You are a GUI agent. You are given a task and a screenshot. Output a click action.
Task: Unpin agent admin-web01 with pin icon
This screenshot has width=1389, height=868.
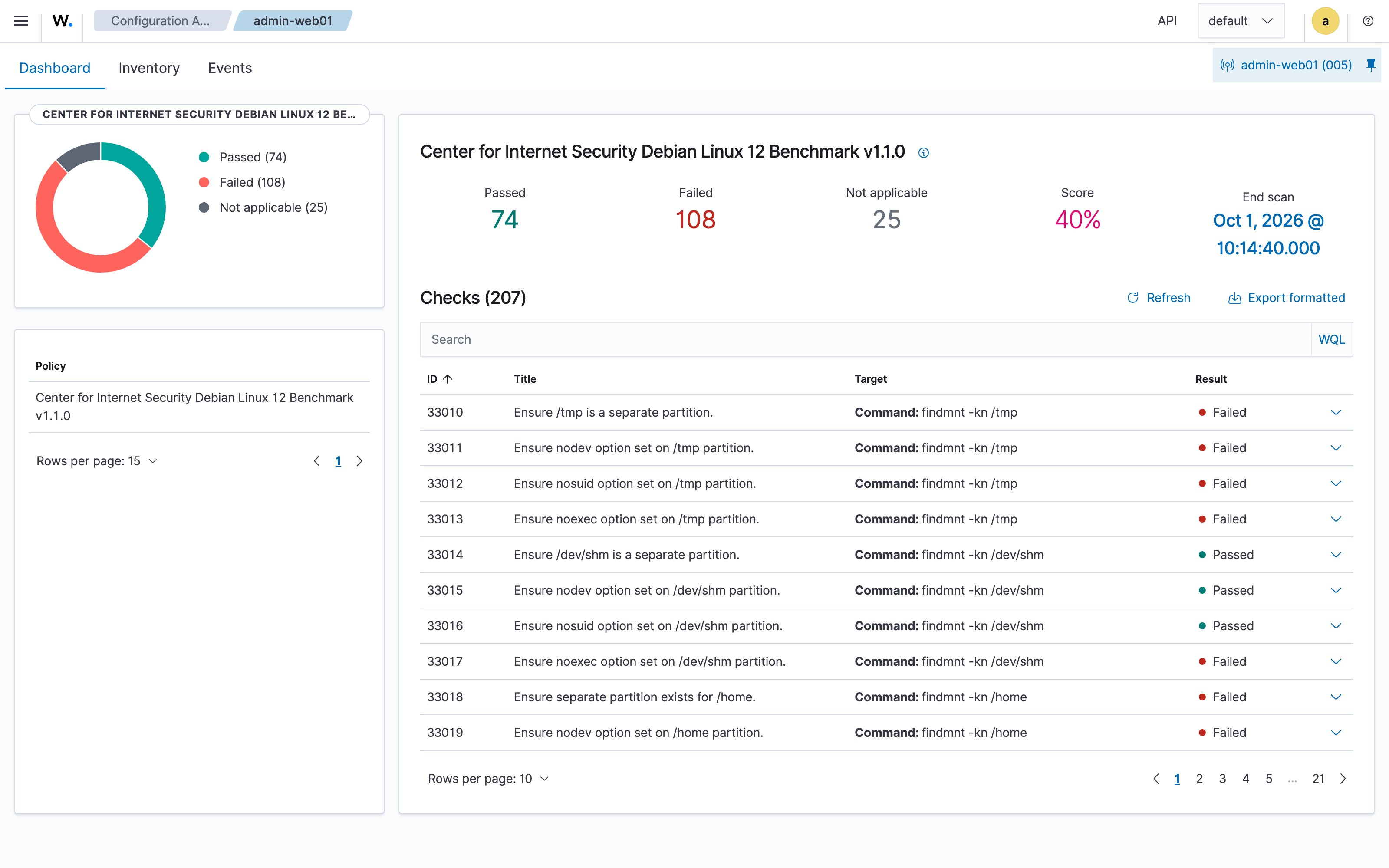tap(1371, 65)
